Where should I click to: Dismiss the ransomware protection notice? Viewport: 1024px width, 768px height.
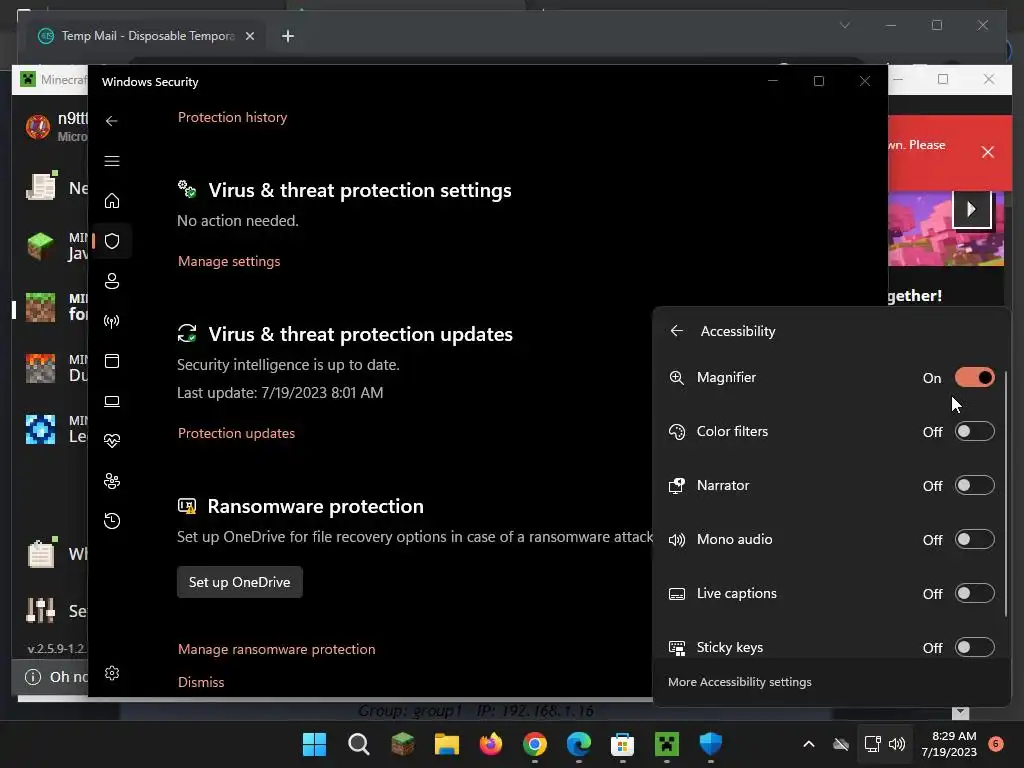(x=201, y=682)
